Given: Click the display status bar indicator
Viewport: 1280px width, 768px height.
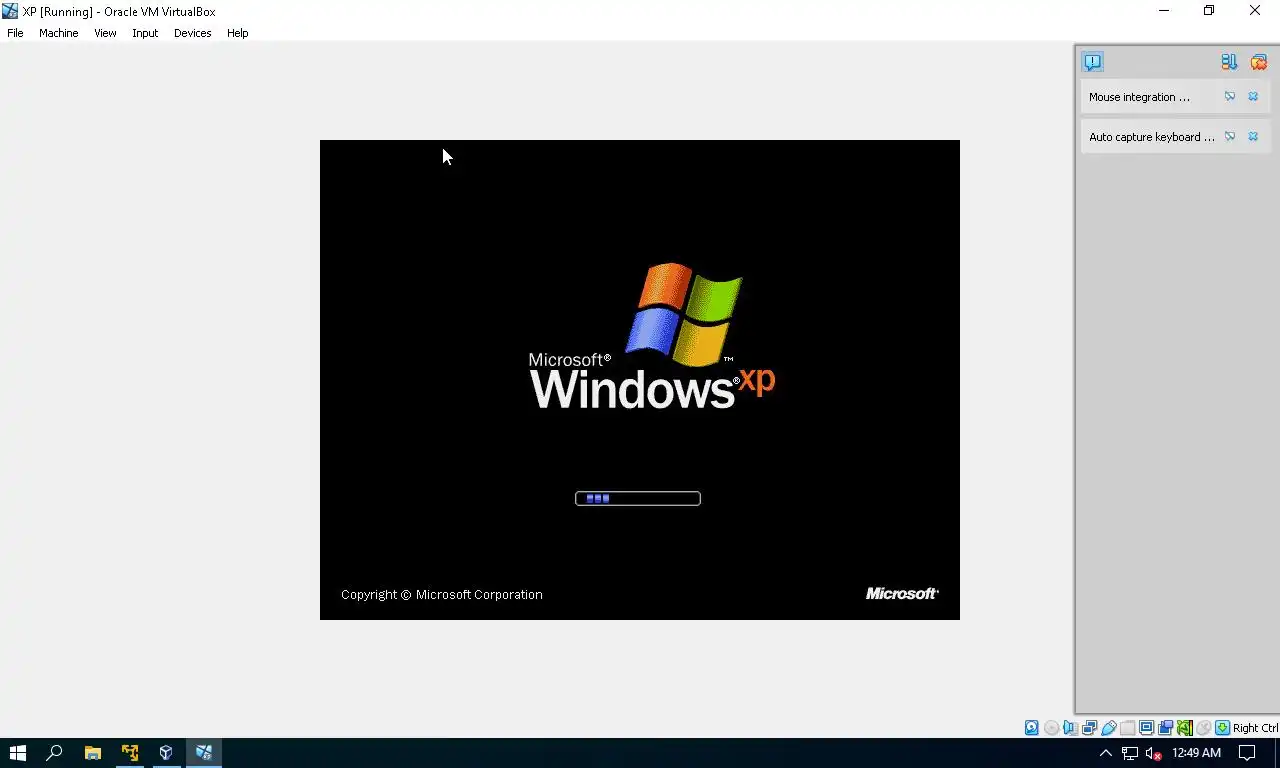Looking at the screenshot, I should 1146,728.
